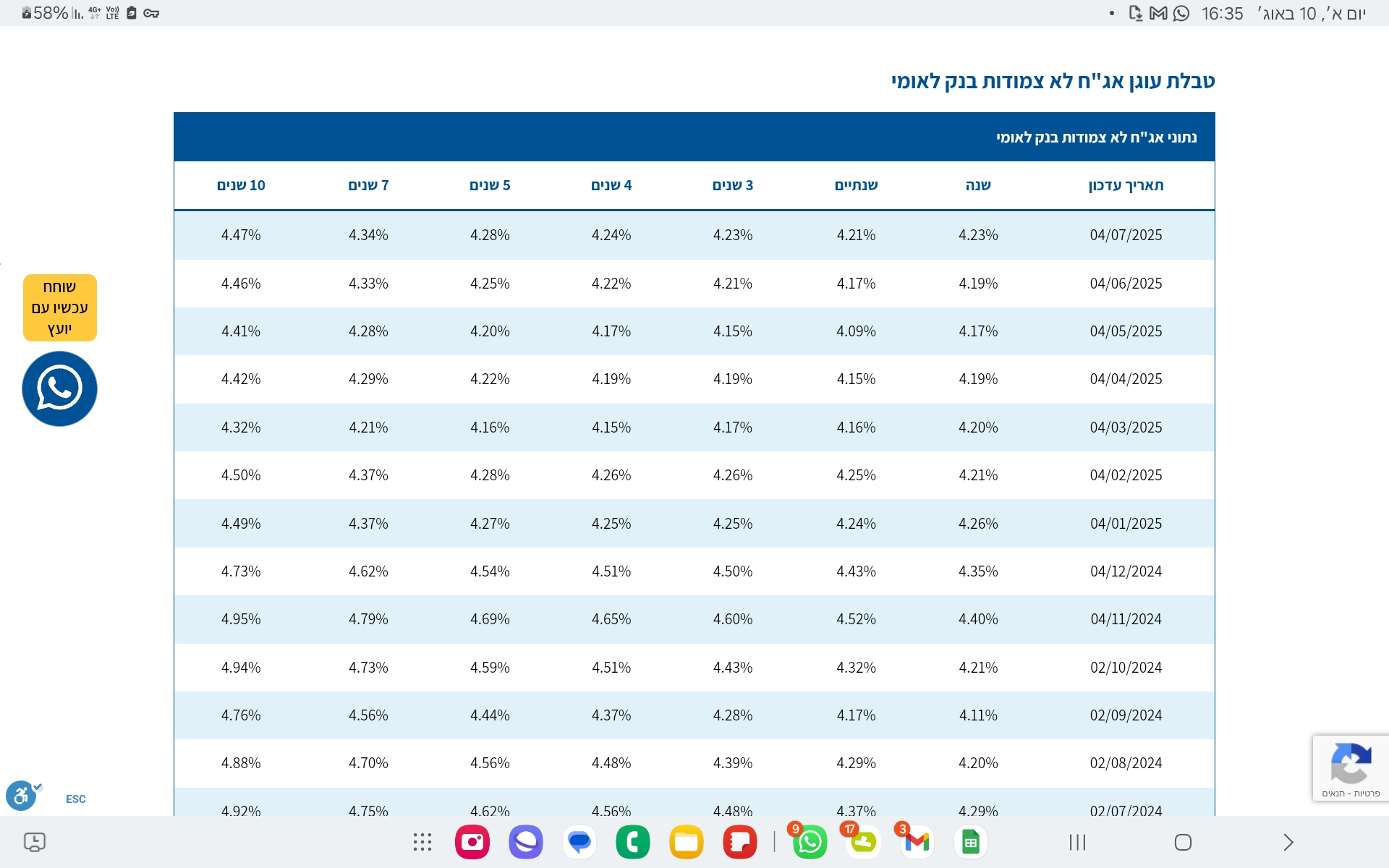
Task: Open Samsung Notes red app
Action: [739, 842]
